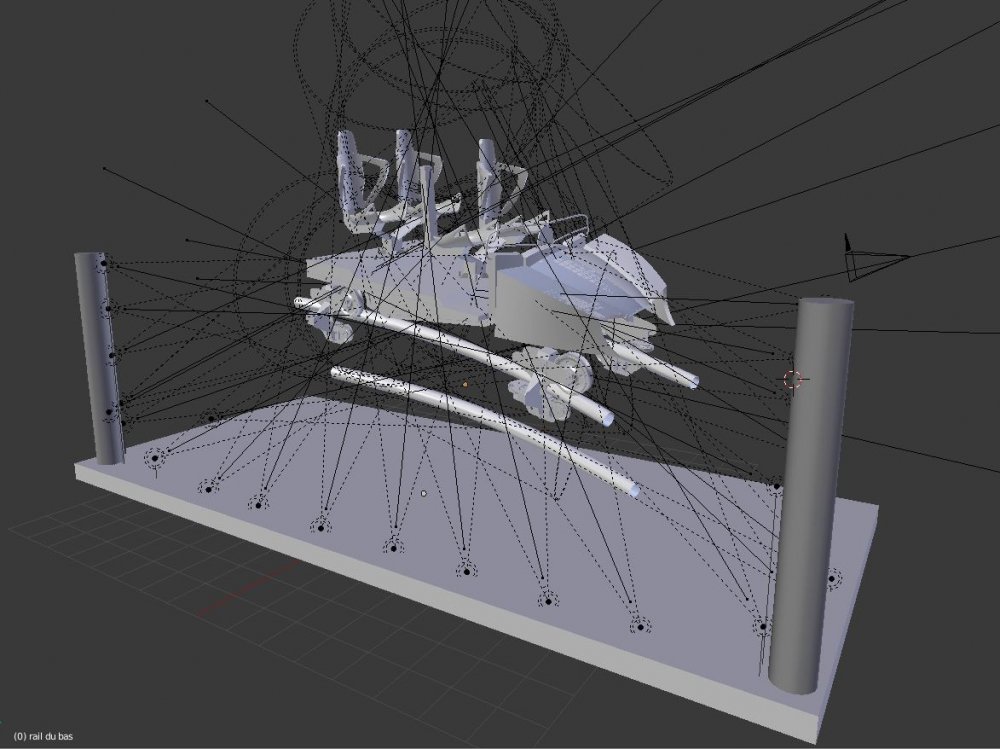
Task: Select the topmost lamp on left pillar
Action: [x=103, y=265]
